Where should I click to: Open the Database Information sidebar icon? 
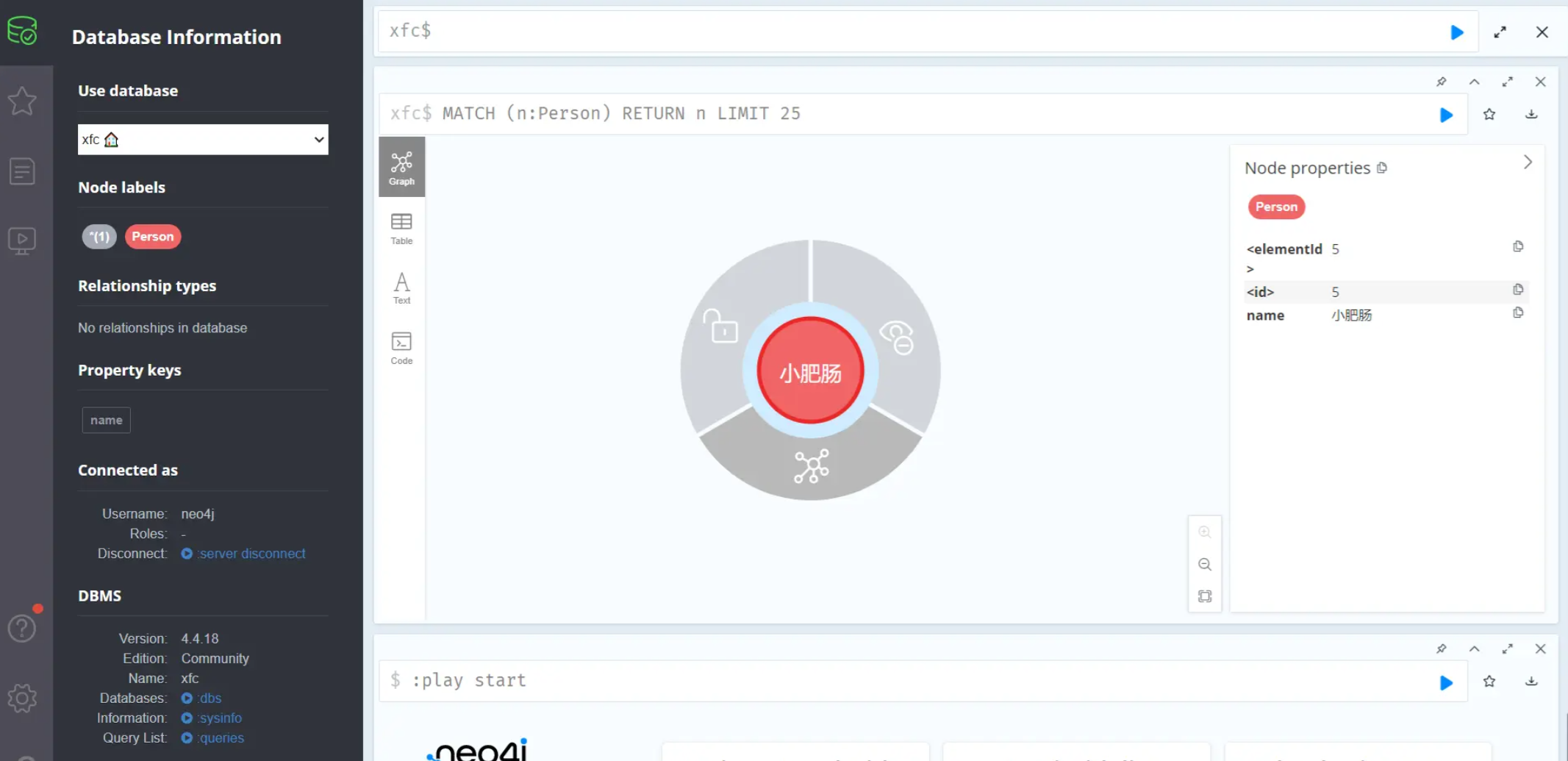tap(22, 31)
